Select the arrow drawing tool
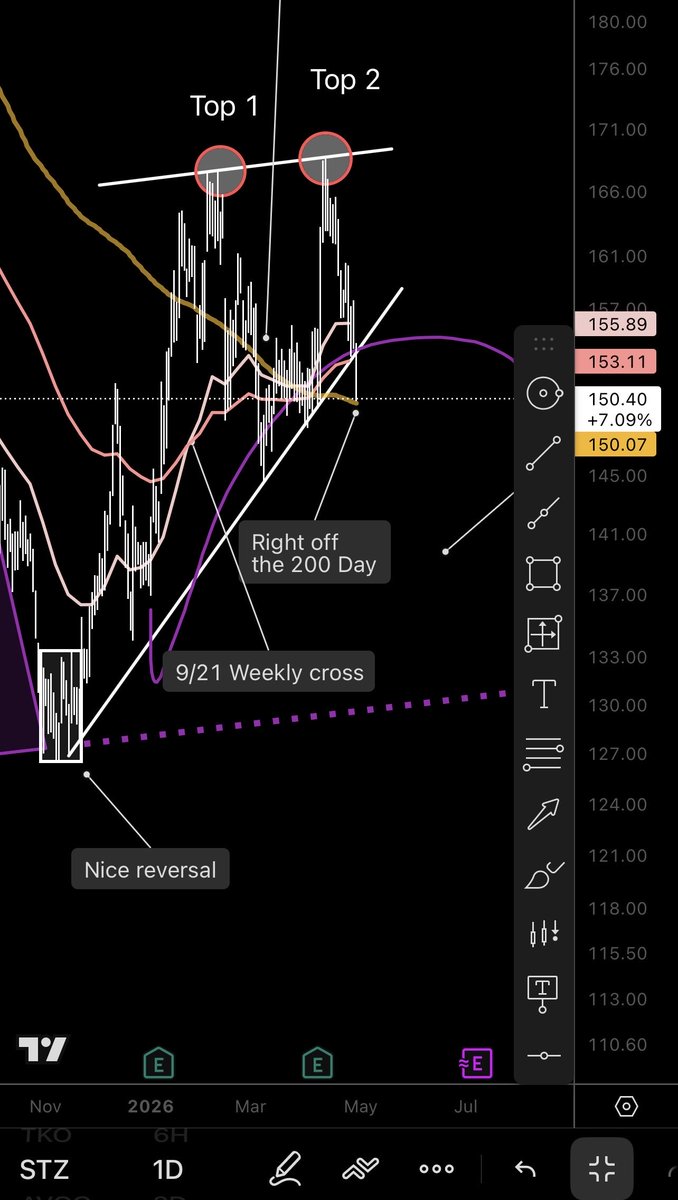The width and height of the screenshot is (678, 1200). (x=543, y=814)
